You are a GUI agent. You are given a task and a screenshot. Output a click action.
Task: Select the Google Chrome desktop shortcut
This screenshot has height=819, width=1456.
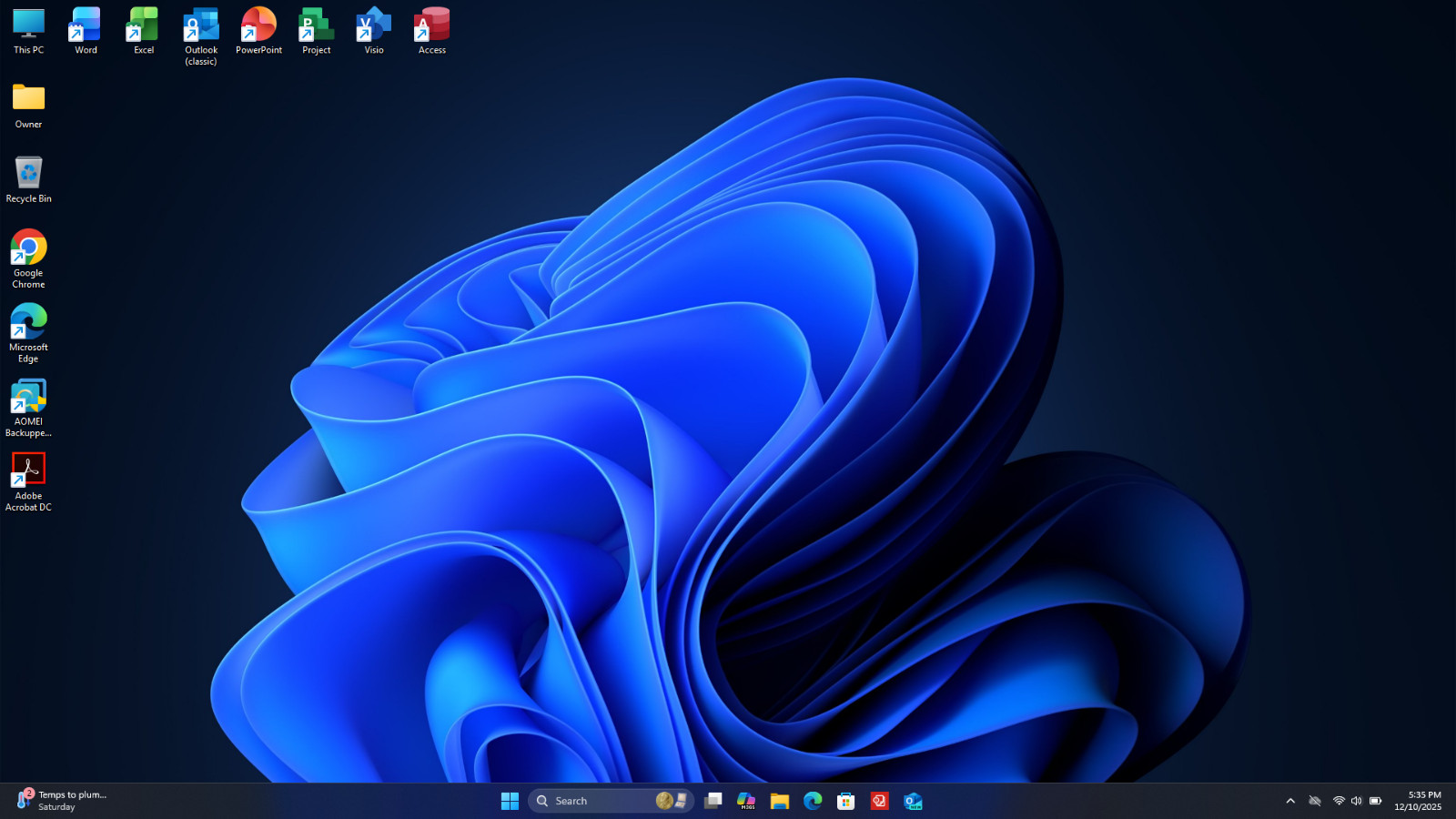[28, 259]
